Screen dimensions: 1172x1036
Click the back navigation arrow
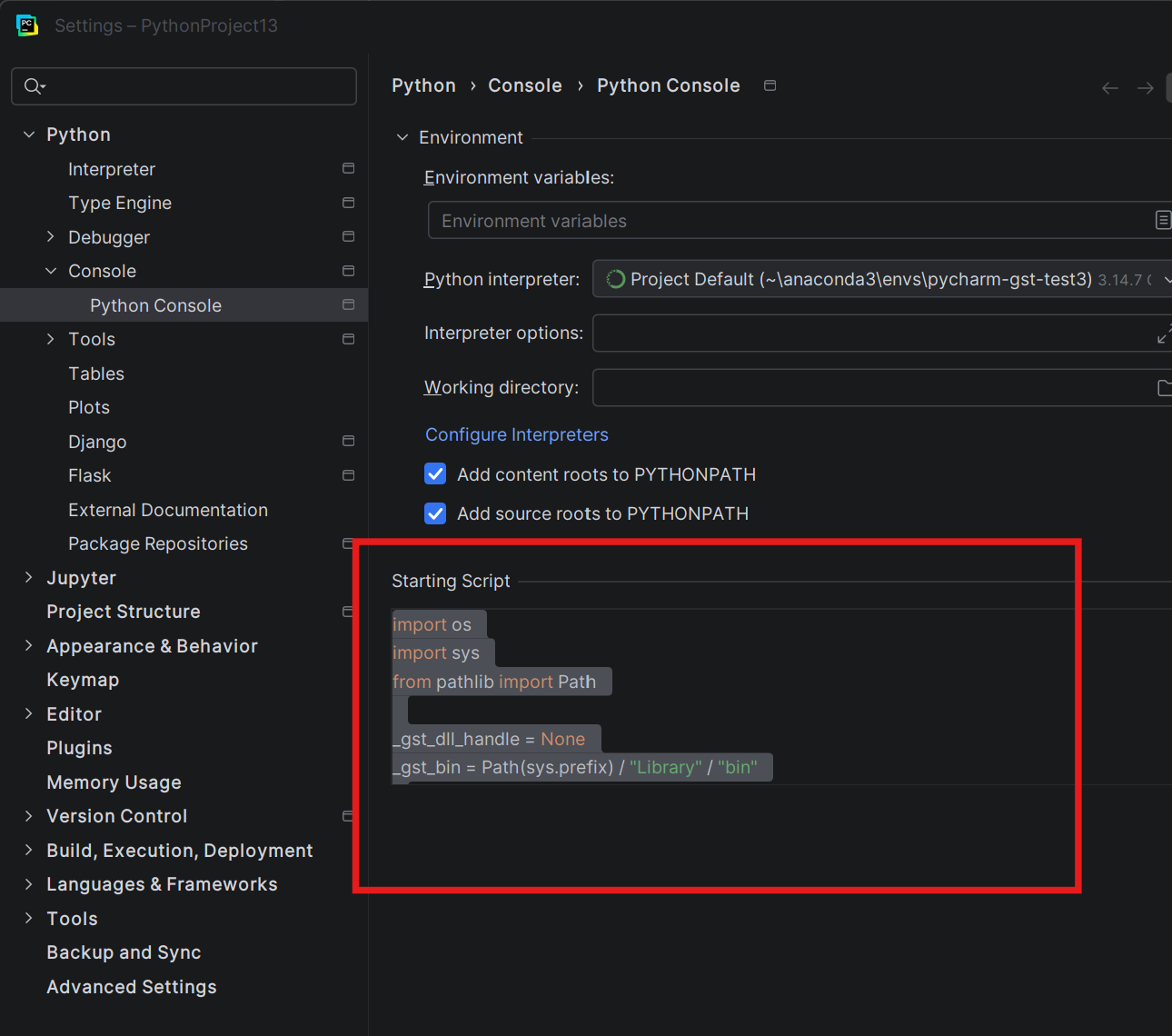click(1109, 88)
